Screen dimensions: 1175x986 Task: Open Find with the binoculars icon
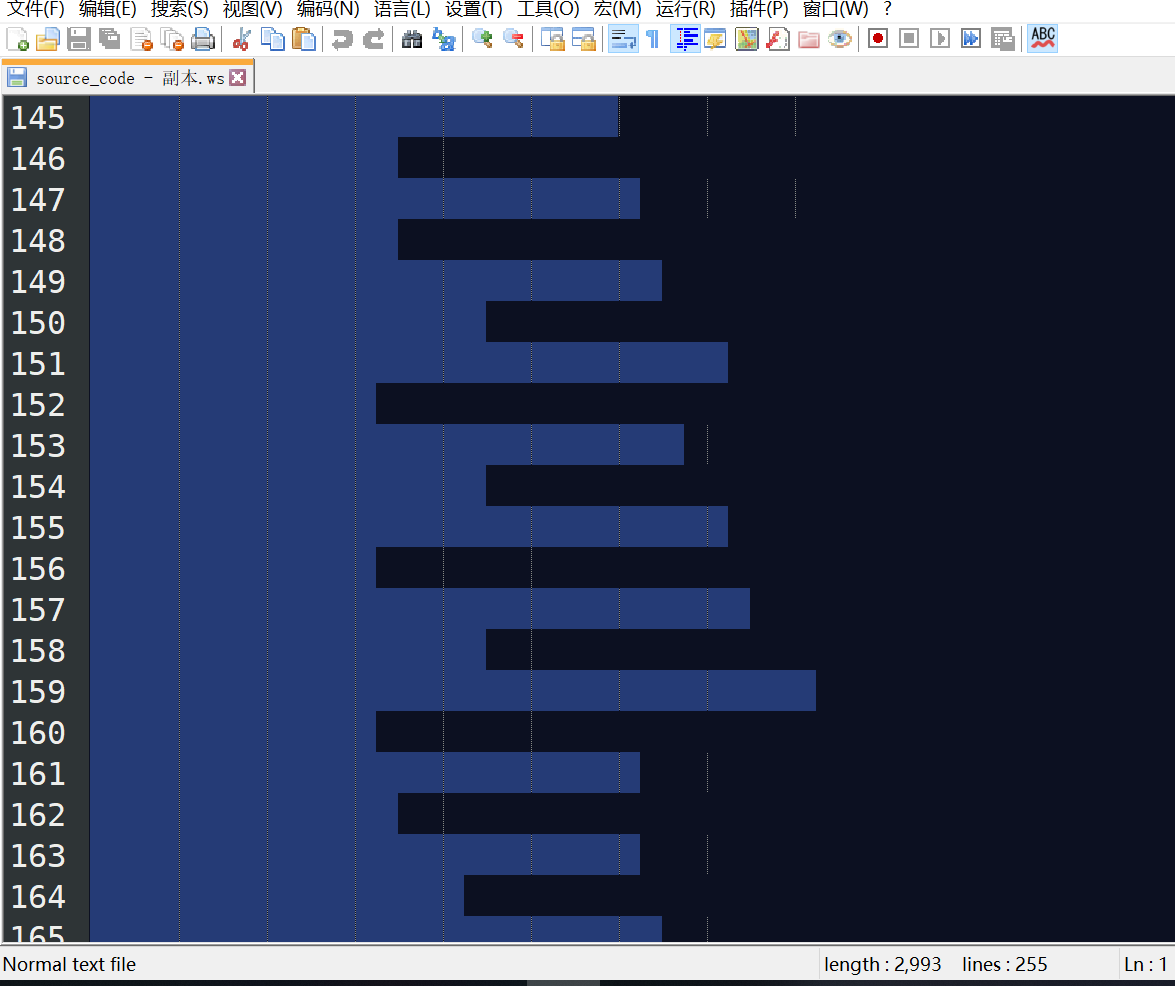pyautogui.click(x=412, y=39)
